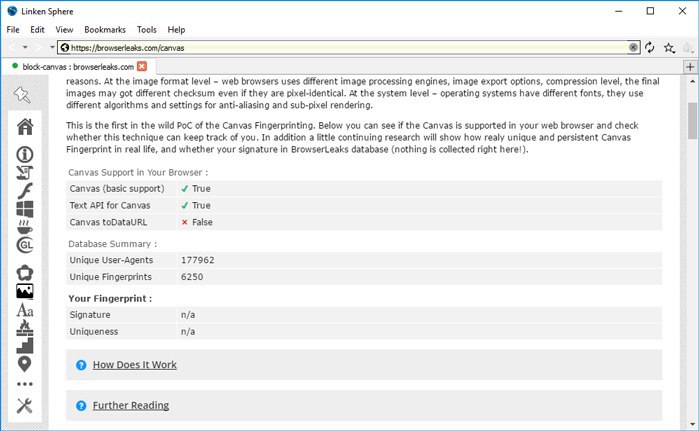Close the block-canvas tab
Viewport: 699px width, 431px height.
pos(142,66)
